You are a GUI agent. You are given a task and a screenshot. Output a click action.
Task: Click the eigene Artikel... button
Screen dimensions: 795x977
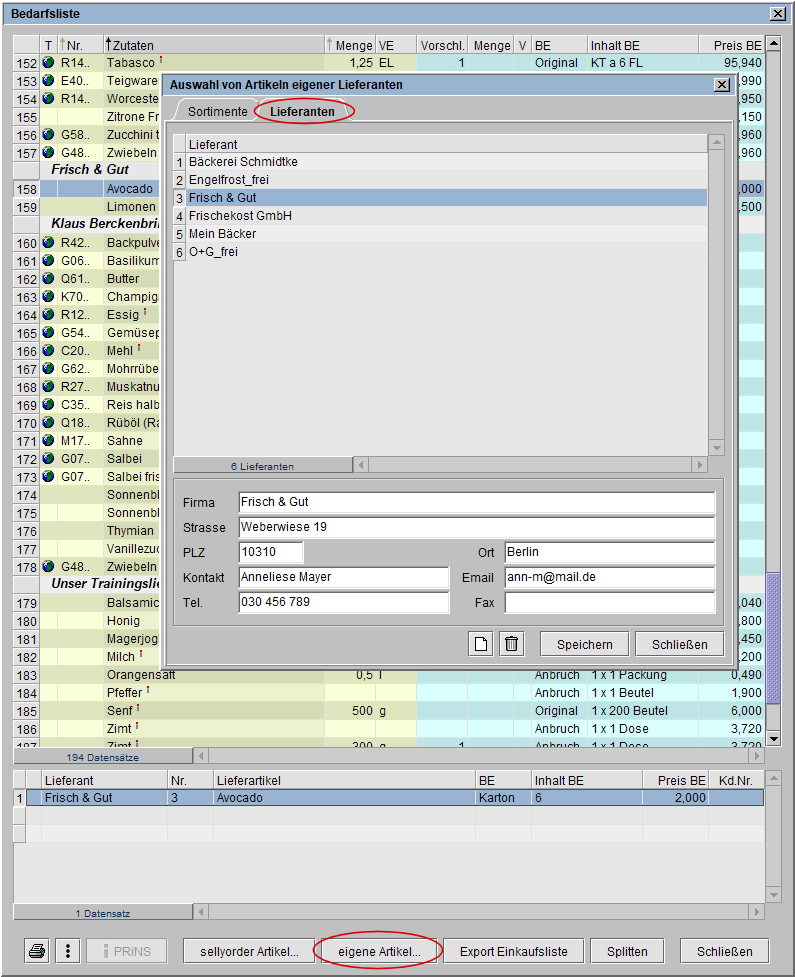[379, 951]
